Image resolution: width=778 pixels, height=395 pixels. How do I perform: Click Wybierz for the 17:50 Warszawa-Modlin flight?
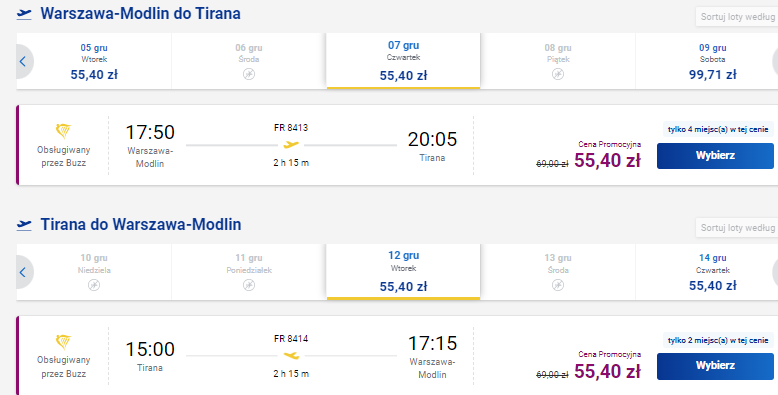715,156
